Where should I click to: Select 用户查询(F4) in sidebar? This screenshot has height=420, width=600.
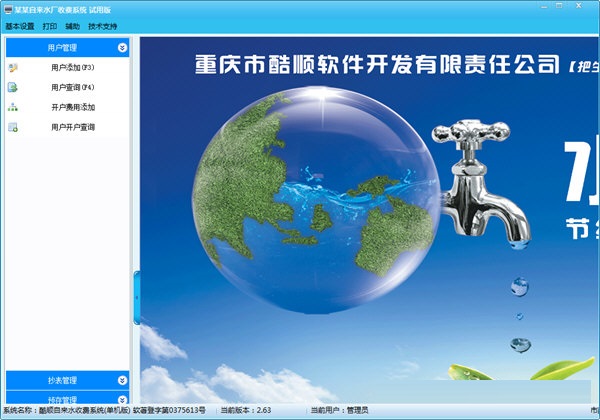73,88
